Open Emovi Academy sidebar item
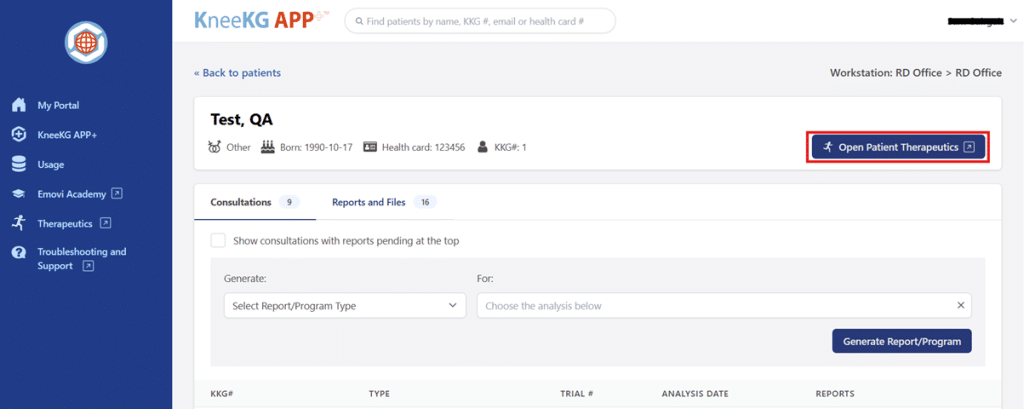The width and height of the screenshot is (1024, 409). (x=72, y=193)
